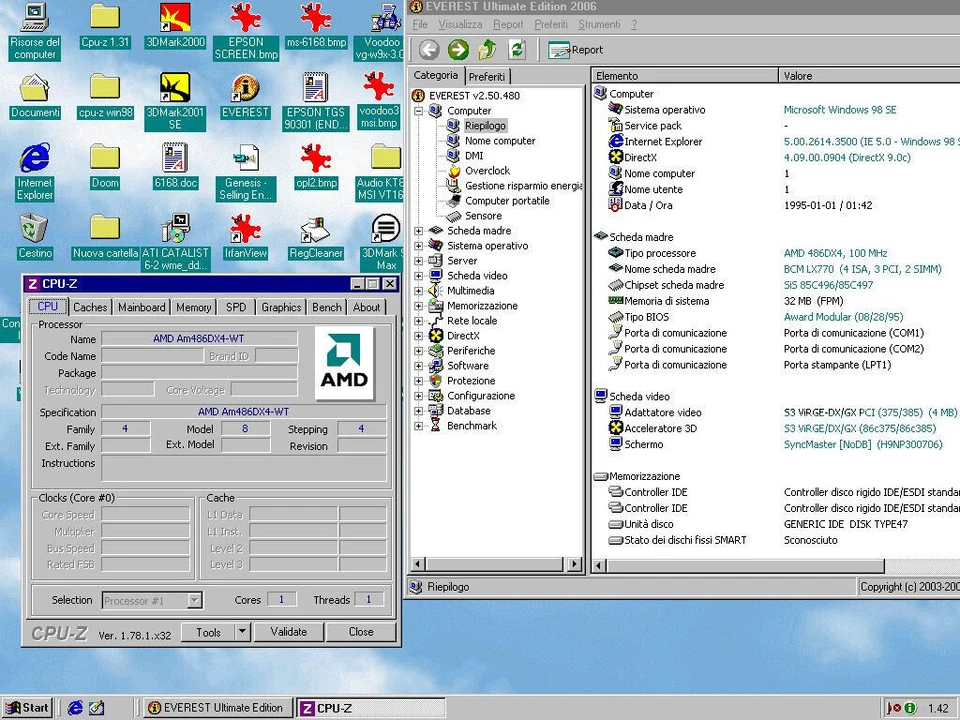Expand the Scheda madre tree node
This screenshot has width=960, height=720.
pos(419,231)
